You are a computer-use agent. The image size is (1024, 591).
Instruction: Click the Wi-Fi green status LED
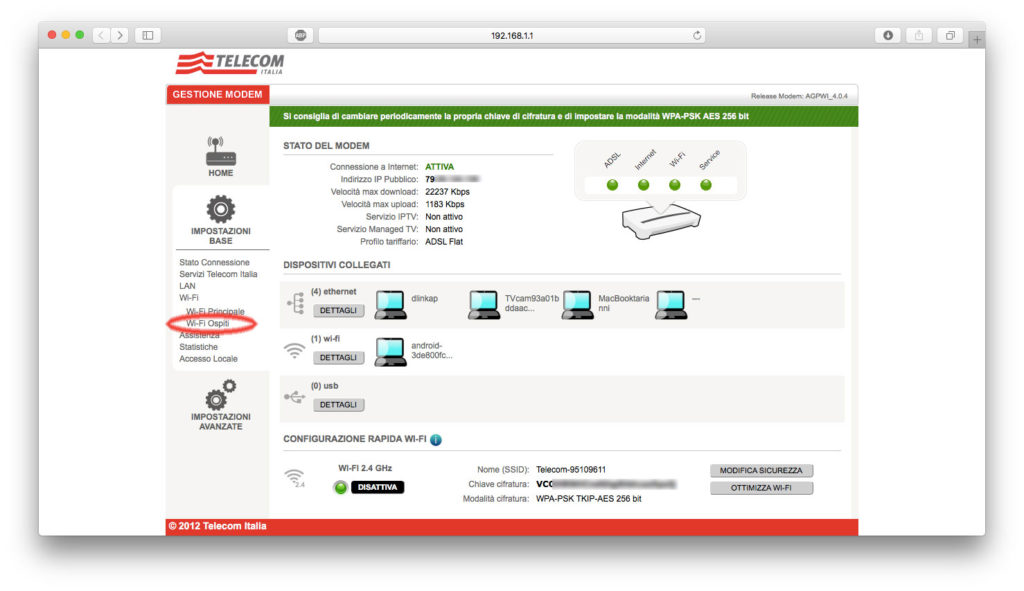(675, 185)
